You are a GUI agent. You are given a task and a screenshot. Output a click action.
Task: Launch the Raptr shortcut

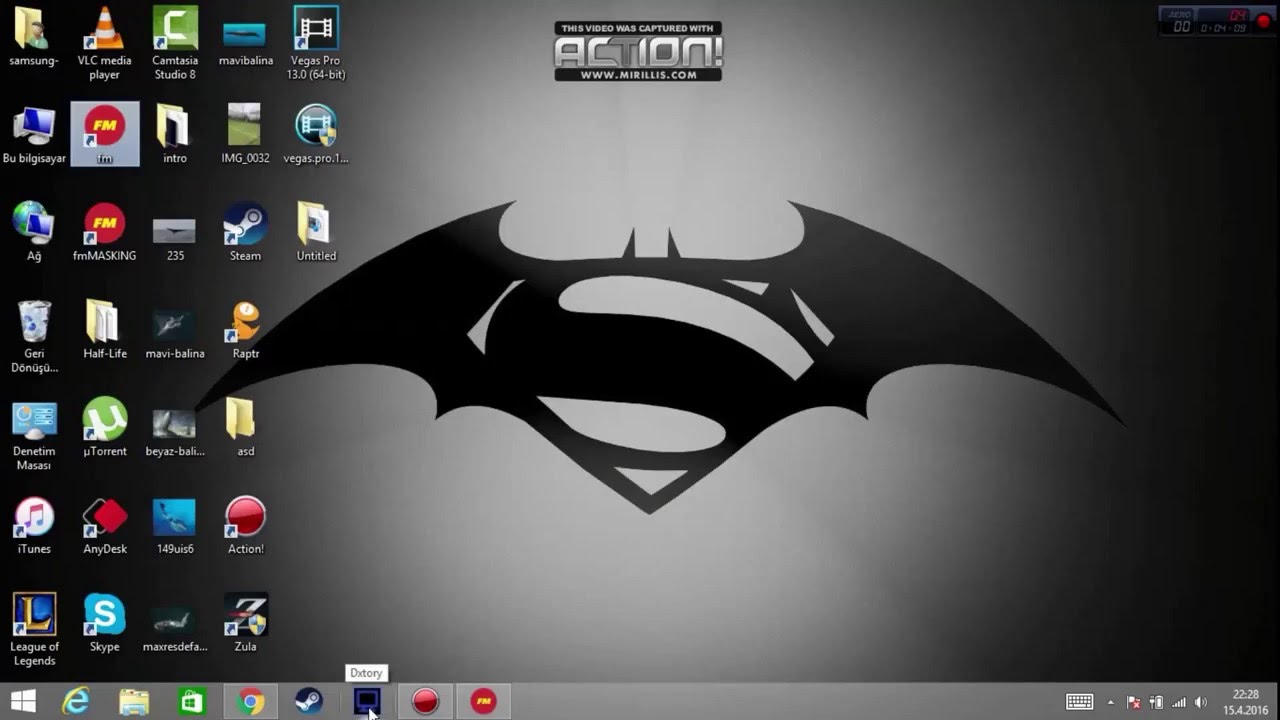(245, 330)
